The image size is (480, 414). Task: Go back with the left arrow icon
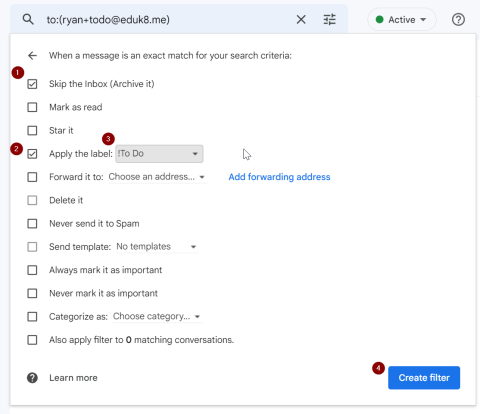32,55
